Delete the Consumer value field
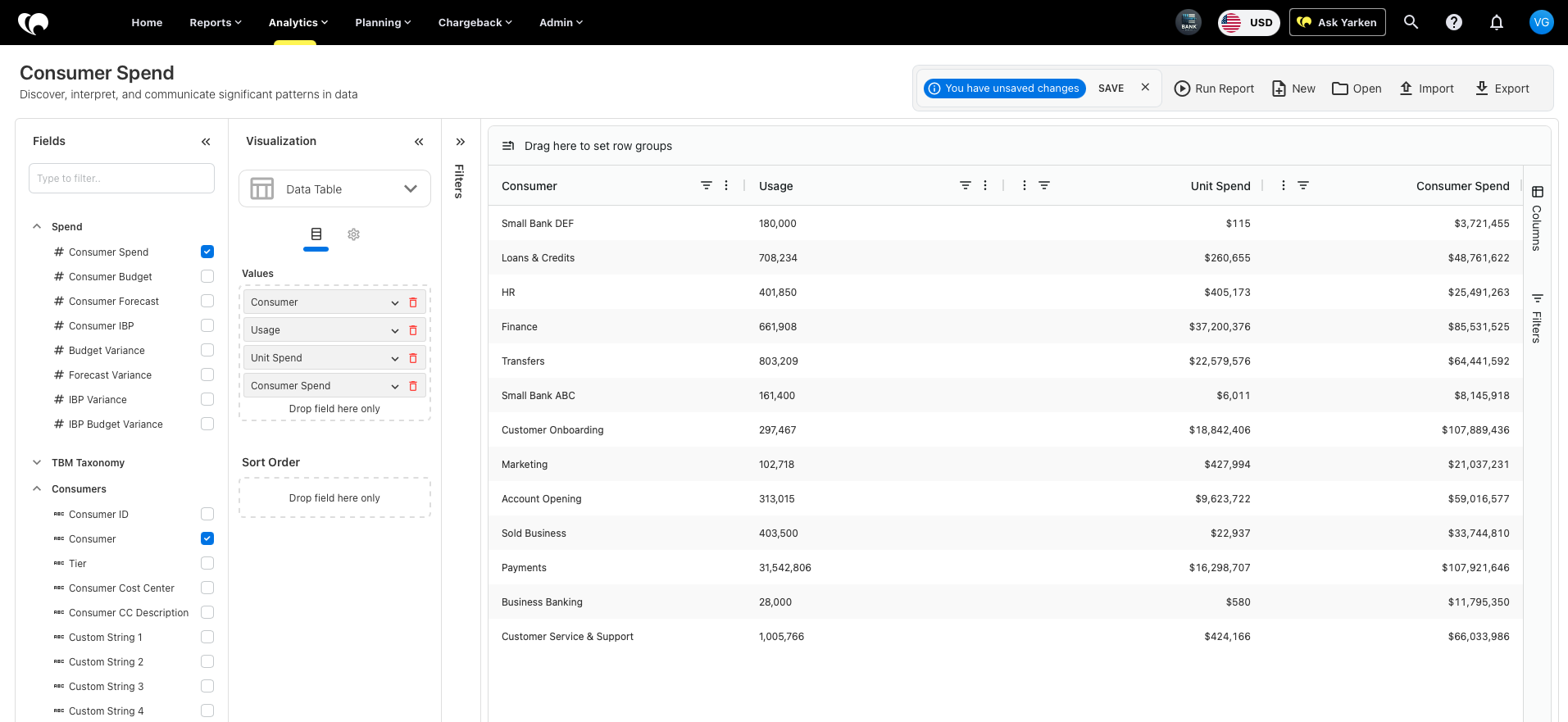 413,302
